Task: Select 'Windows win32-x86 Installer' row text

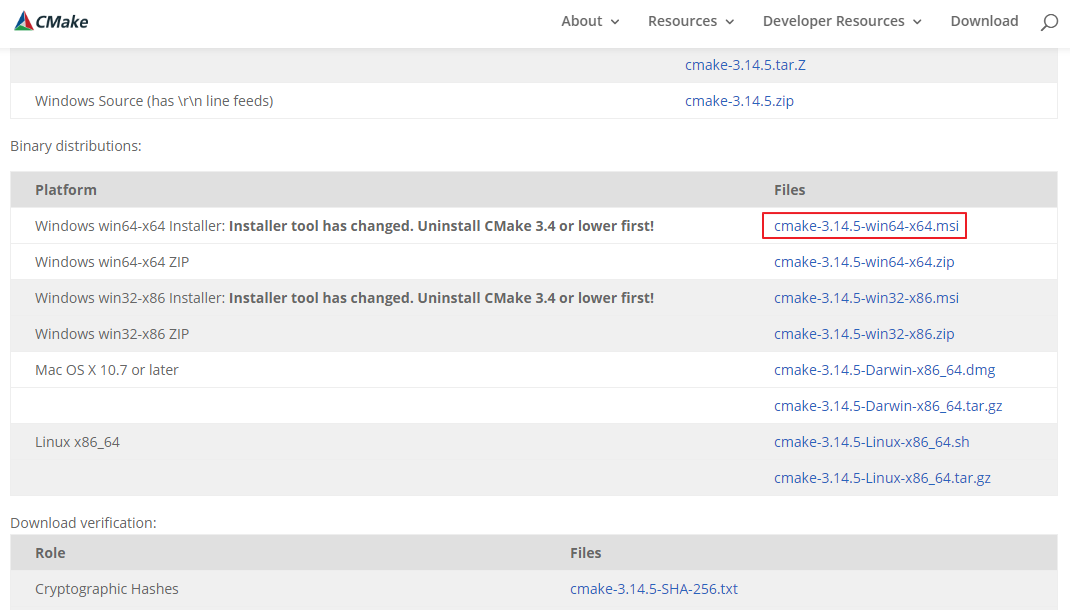Action: pyautogui.click(x=345, y=298)
